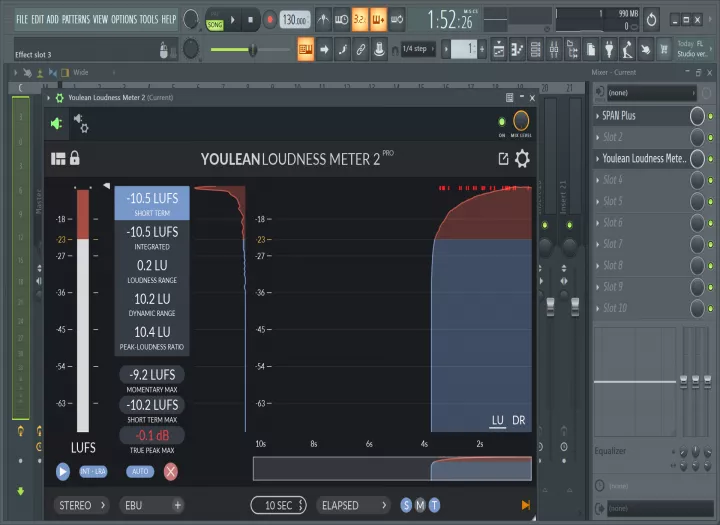Open the 1/4 step snap dropdown

(x=418, y=49)
